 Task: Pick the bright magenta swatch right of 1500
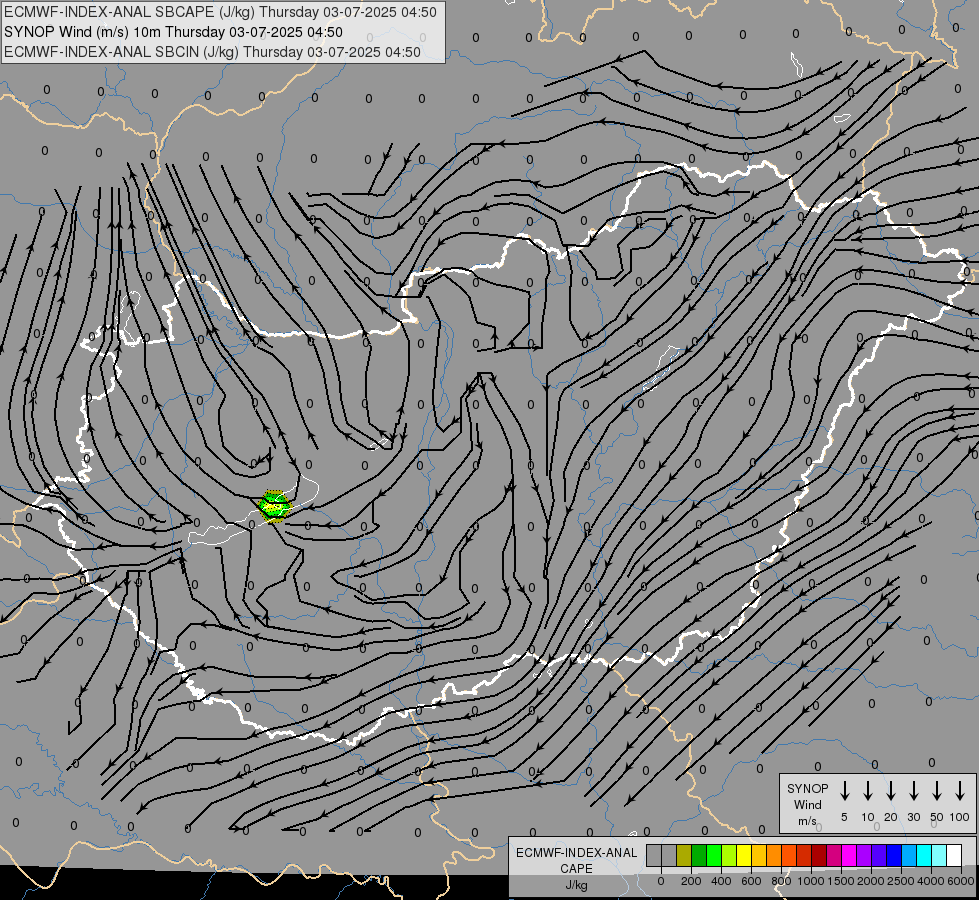(x=849, y=855)
